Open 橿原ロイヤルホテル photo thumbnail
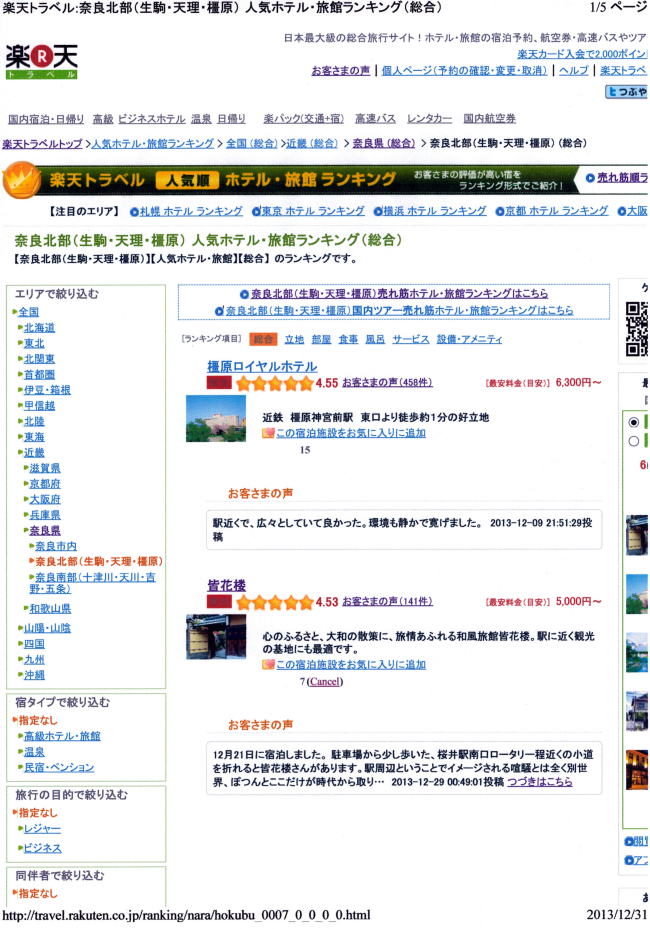The width and height of the screenshot is (650, 929). coord(216,418)
